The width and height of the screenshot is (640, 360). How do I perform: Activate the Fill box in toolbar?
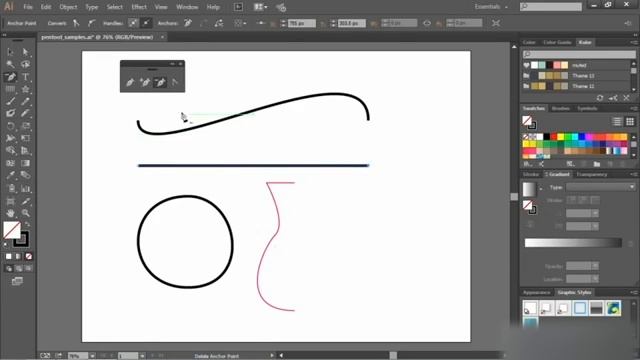(x=12, y=230)
